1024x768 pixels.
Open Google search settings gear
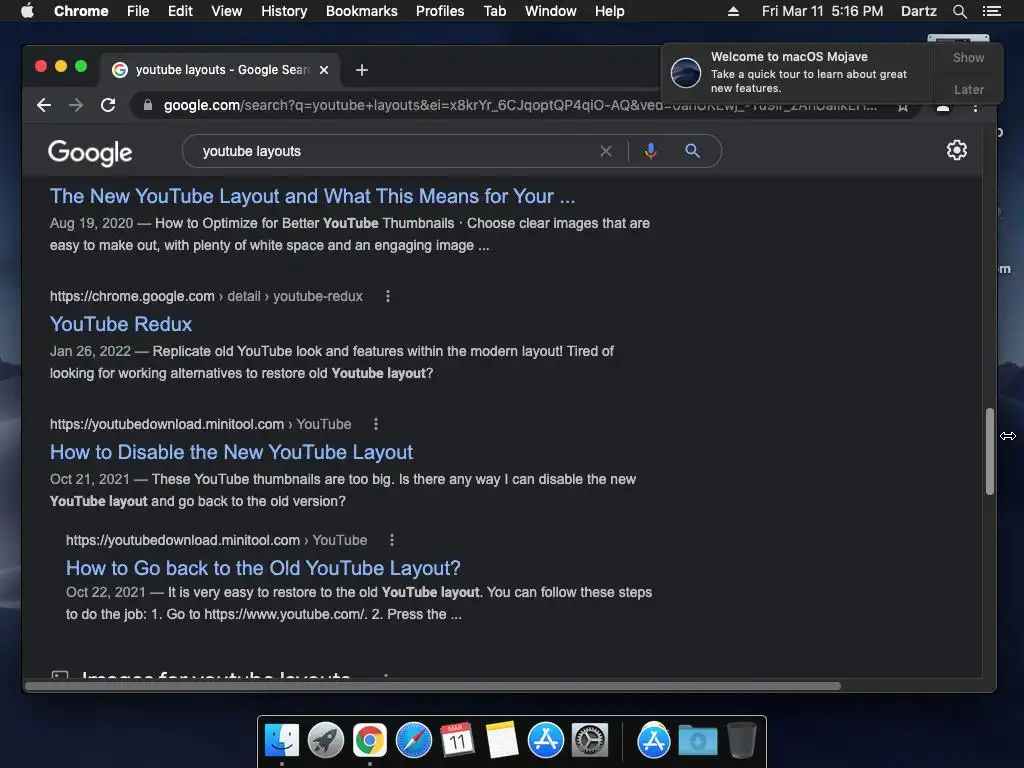pos(957,150)
